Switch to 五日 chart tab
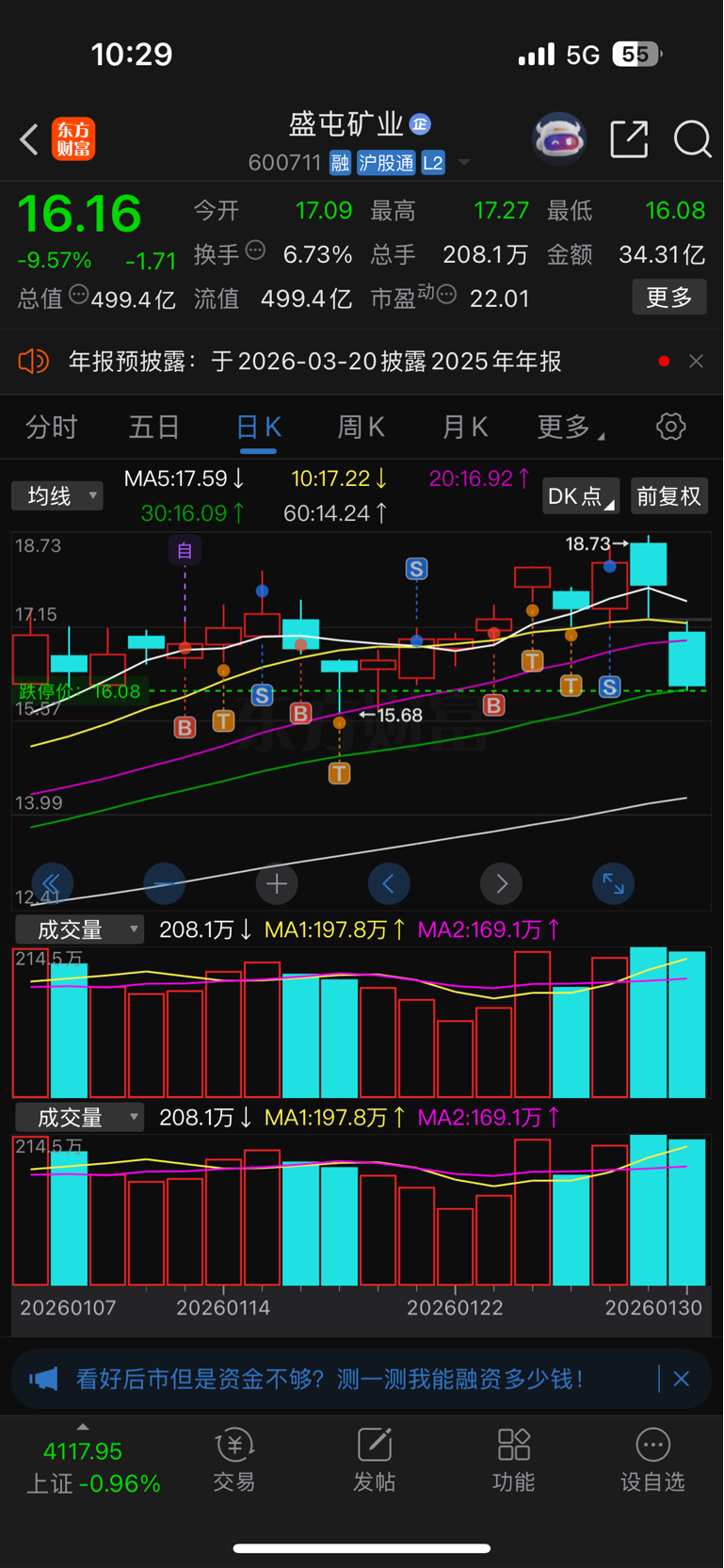This screenshot has height=1568, width=724. (154, 428)
